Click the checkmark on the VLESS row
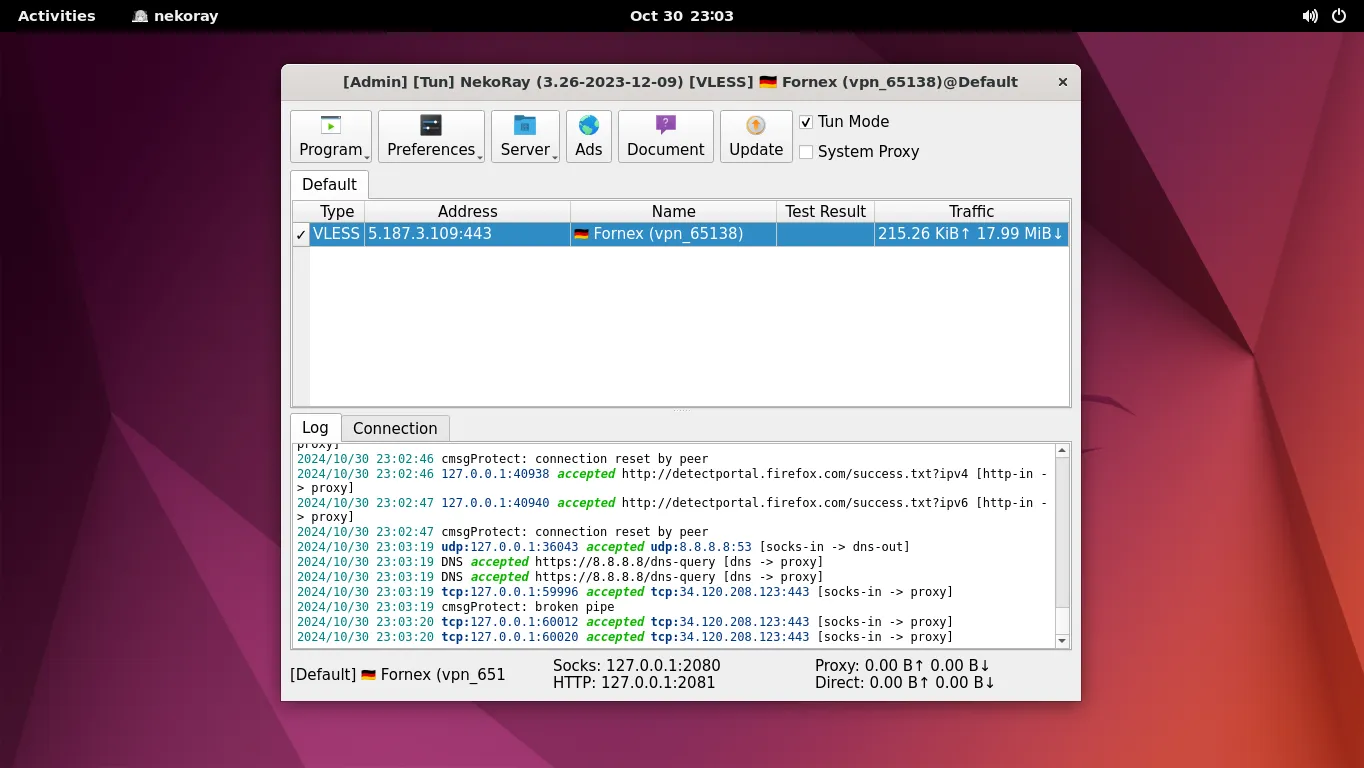1364x768 pixels. tap(301, 234)
